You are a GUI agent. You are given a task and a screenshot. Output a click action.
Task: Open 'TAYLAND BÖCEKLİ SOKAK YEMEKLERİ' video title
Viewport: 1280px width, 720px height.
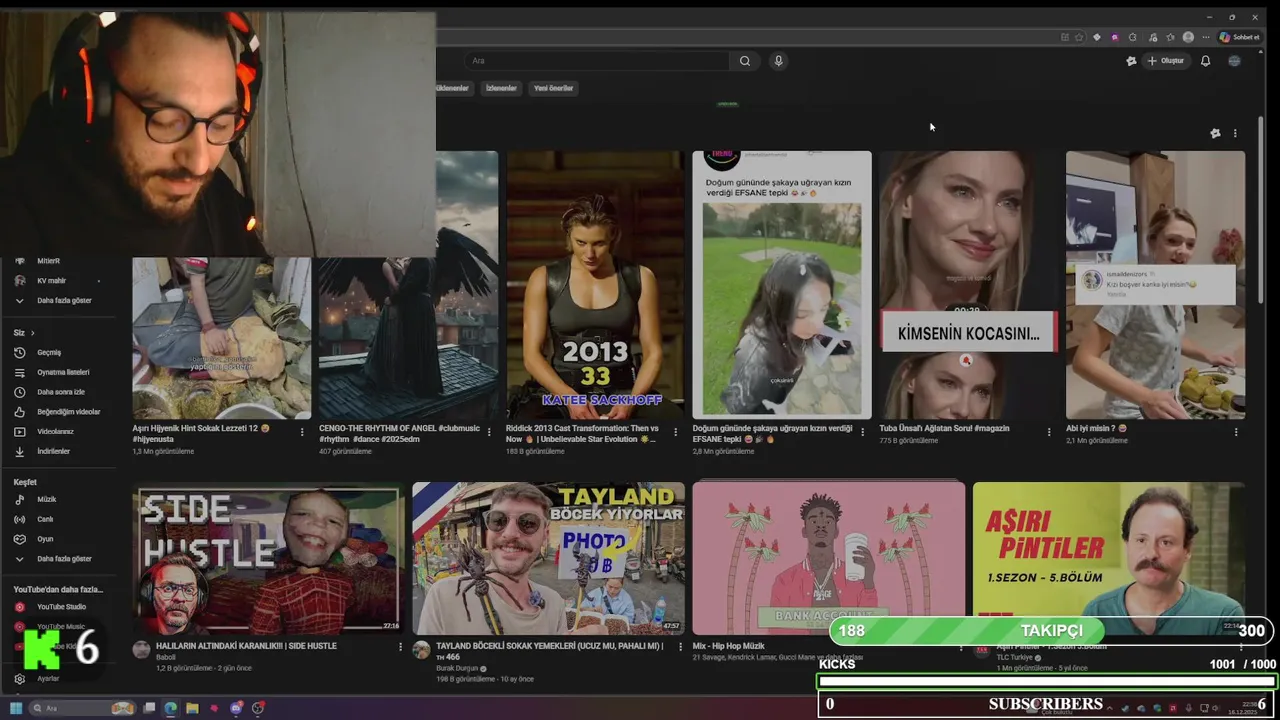tap(549, 651)
